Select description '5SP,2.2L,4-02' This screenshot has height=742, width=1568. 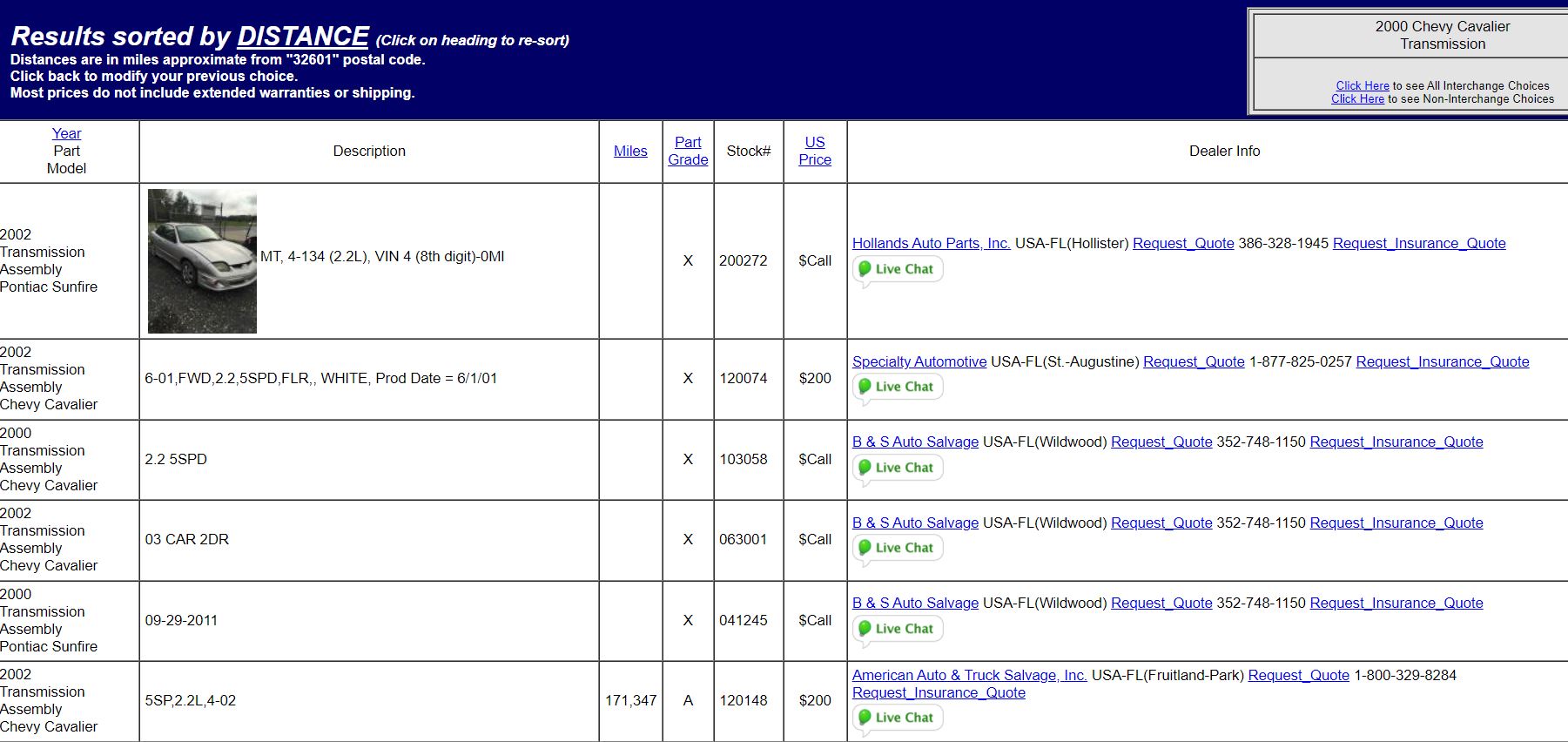pos(191,700)
